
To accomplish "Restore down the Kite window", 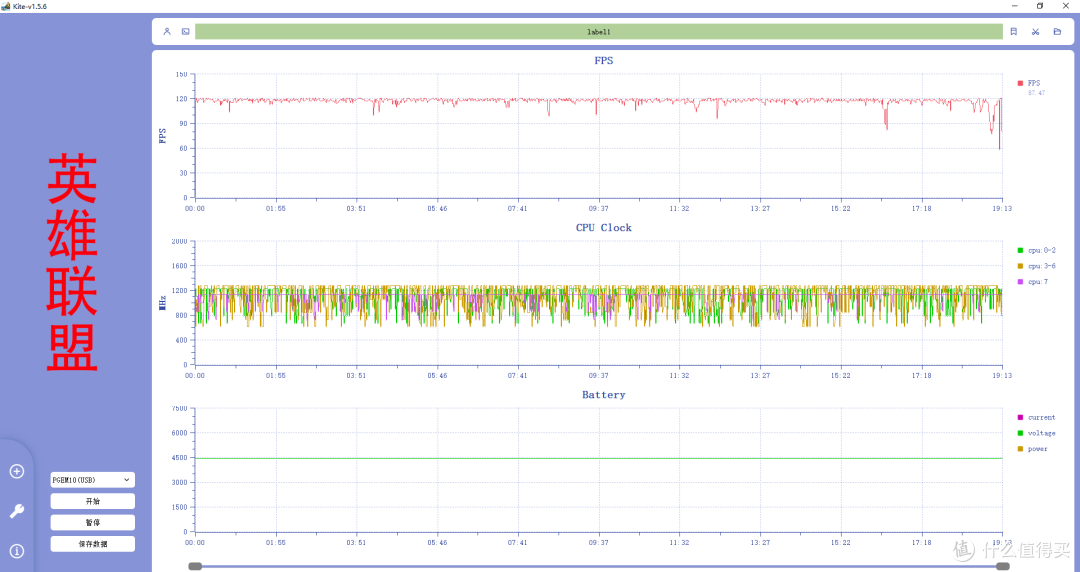I will pyautogui.click(x=1040, y=6).
